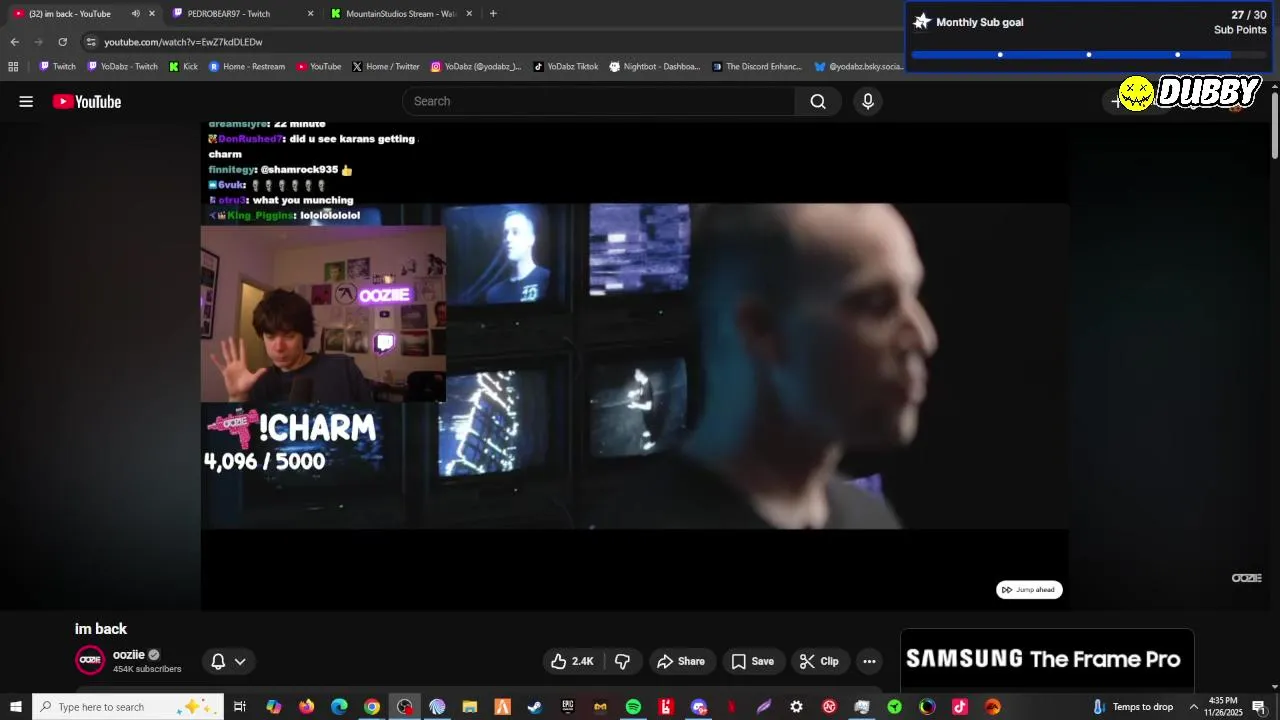Open the YoDabz - Twitch bookmark
1280x720 pixels.
click(123, 67)
